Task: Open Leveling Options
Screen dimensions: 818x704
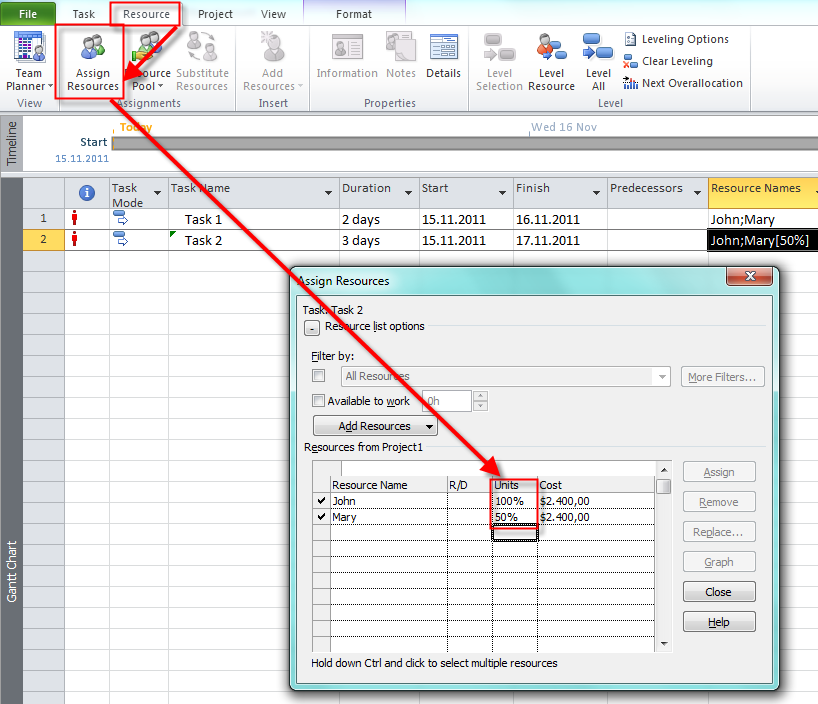Action: tap(684, 39)
